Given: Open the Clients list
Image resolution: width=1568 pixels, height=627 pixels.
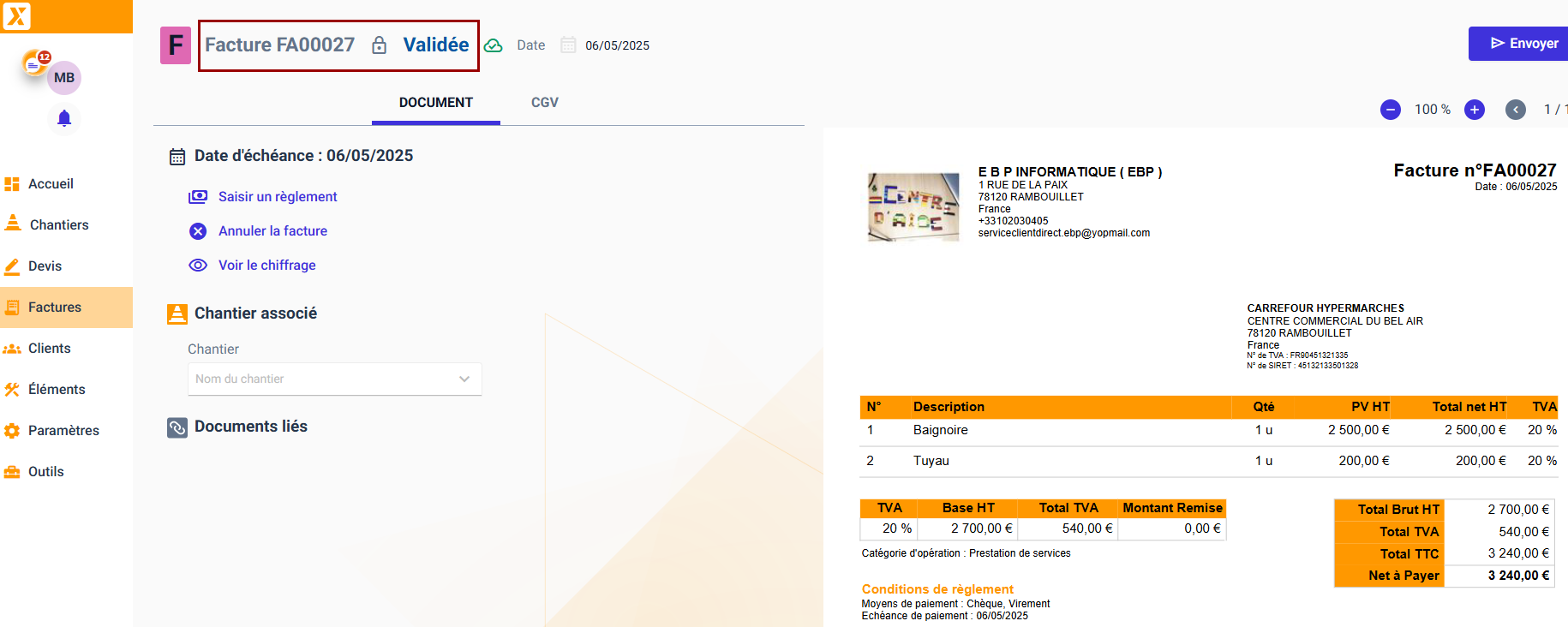Looking at the screenshot, I should [x=49, y=349].
